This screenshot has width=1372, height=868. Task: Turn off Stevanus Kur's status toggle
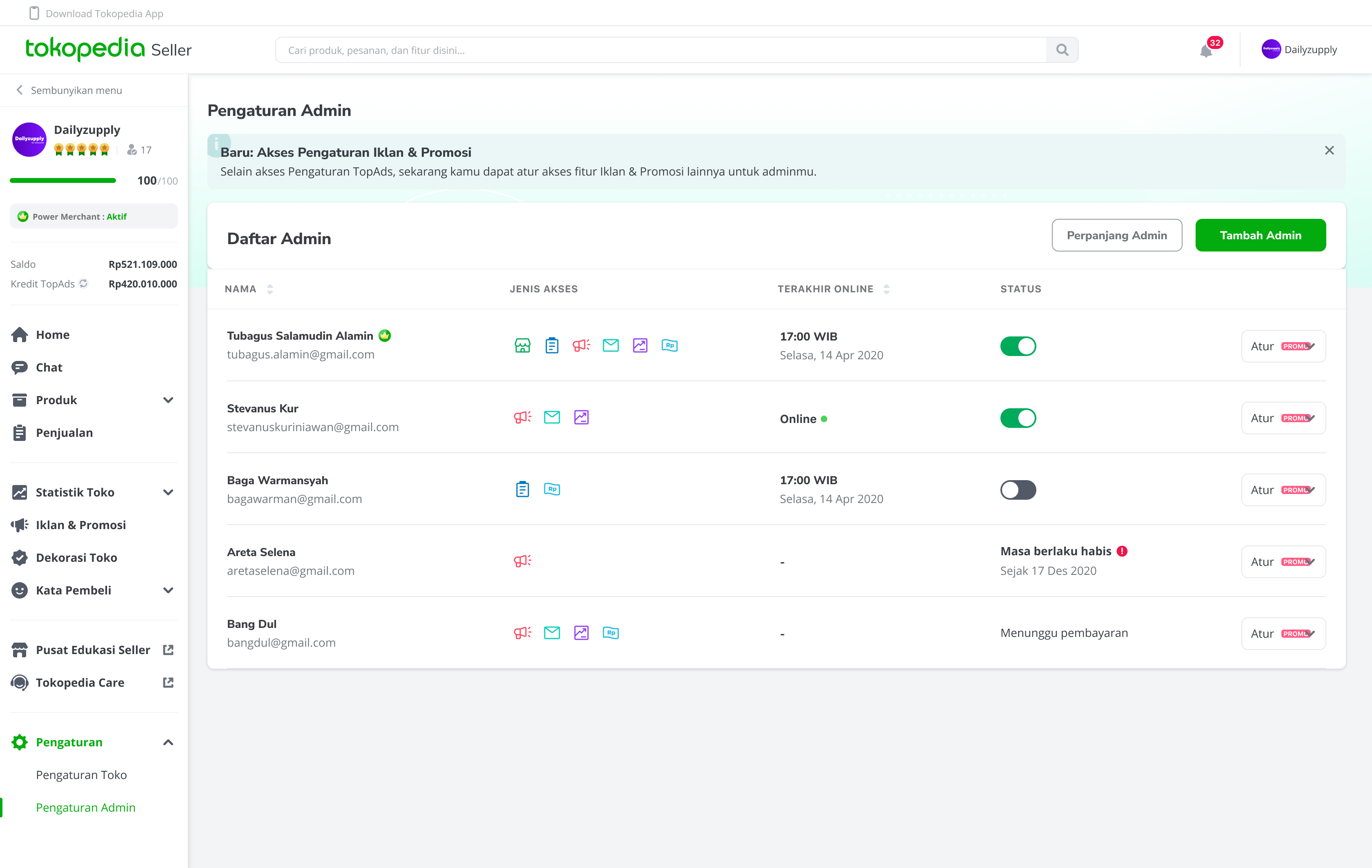pos(1018,418)
